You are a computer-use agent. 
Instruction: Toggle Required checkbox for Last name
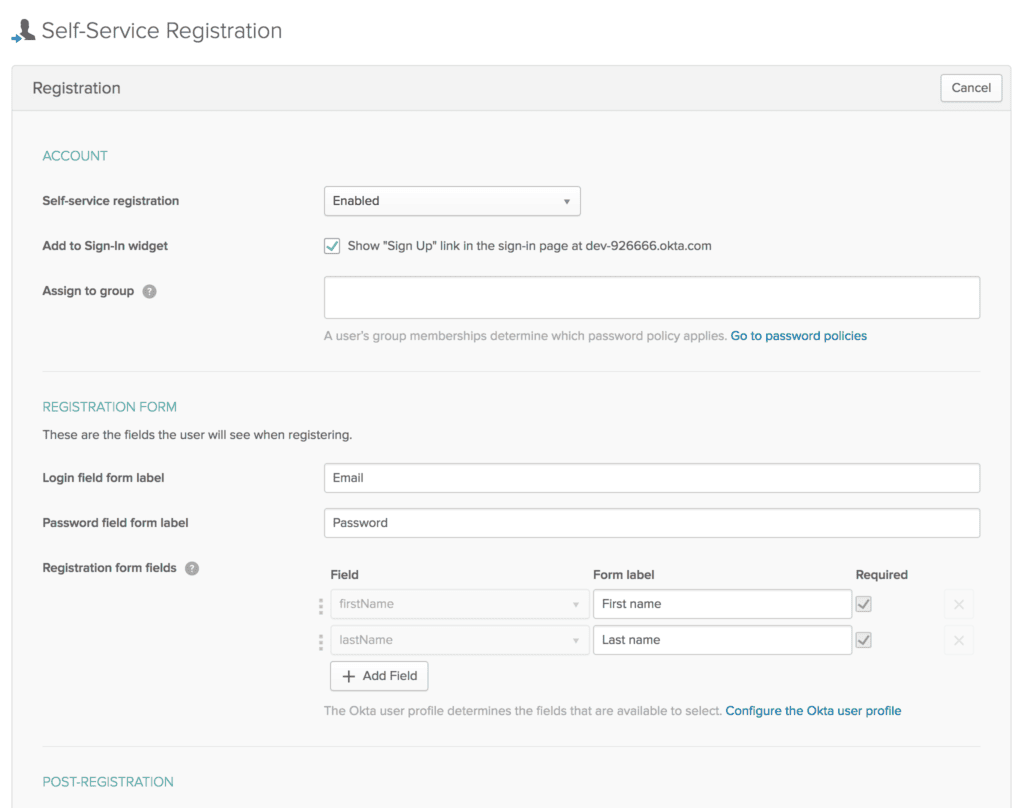(x=864, y=640)
